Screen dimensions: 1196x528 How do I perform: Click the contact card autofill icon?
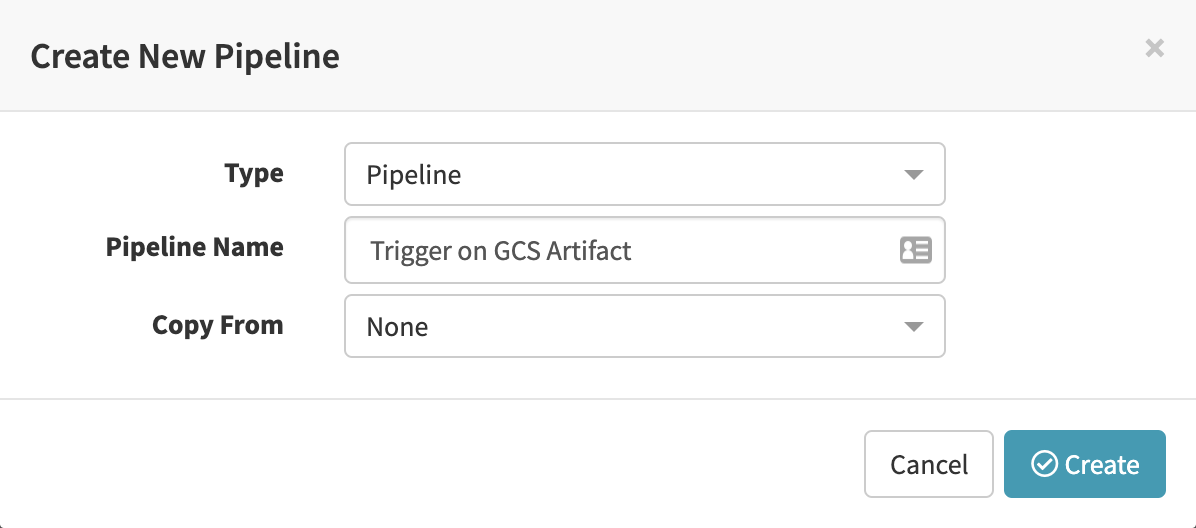click(x=915, y=250)
